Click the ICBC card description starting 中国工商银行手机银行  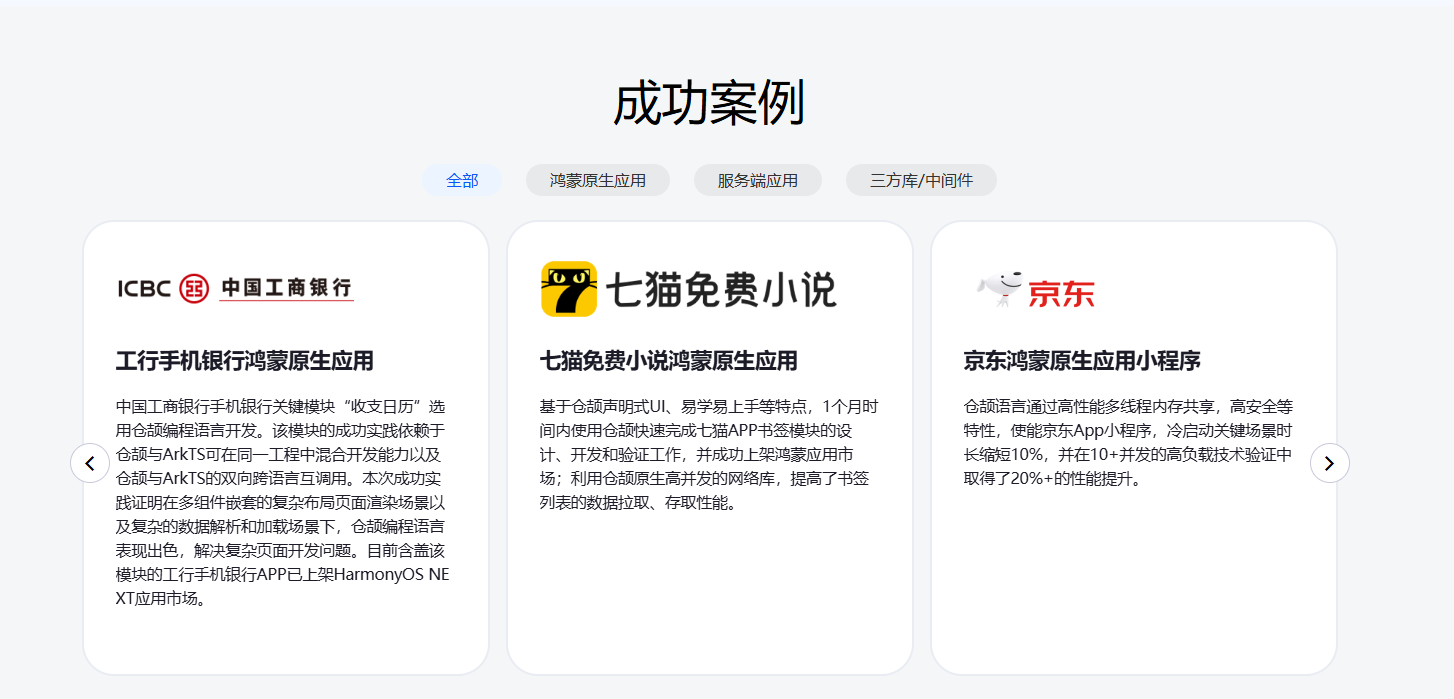tap(282, 503)
